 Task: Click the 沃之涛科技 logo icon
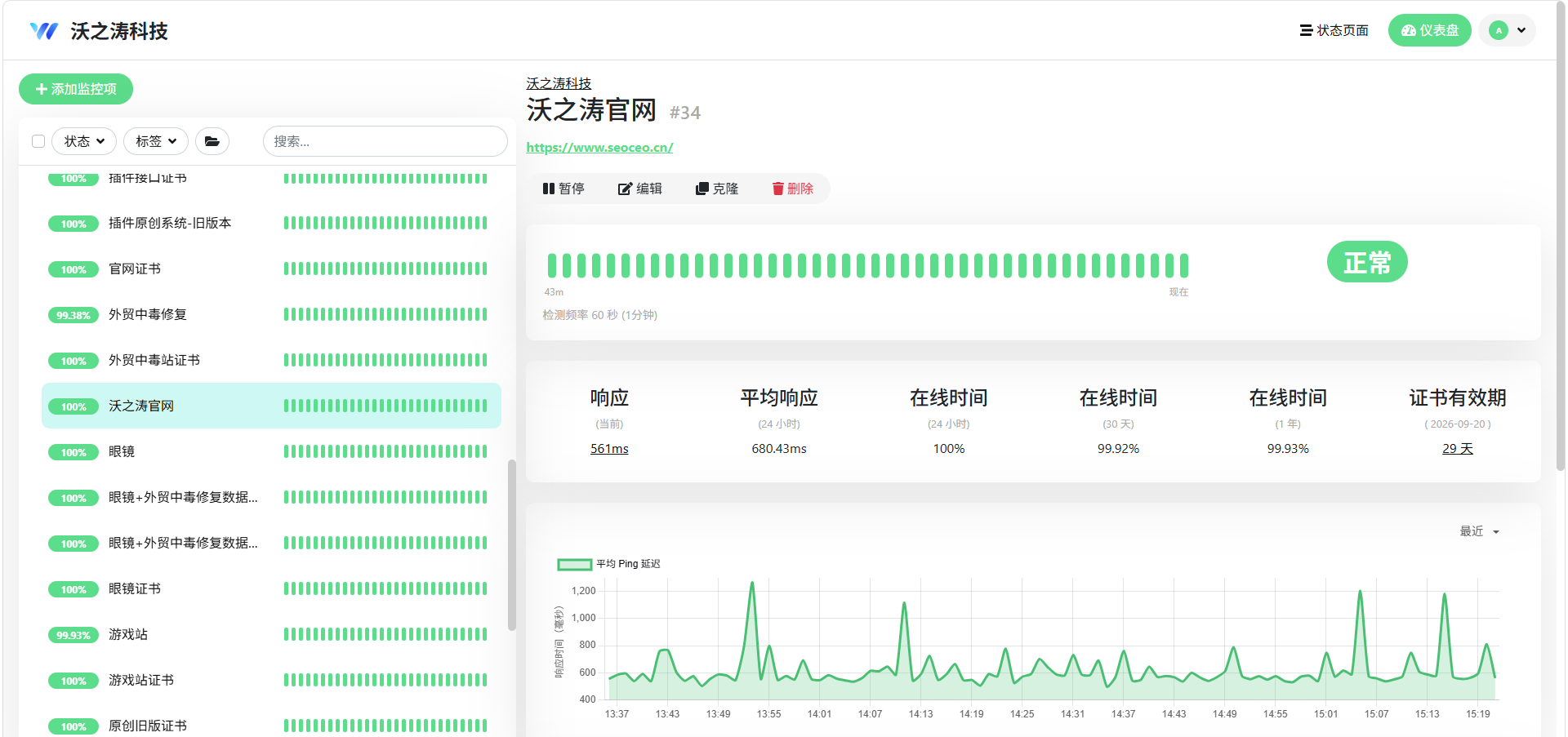(44, 31)
